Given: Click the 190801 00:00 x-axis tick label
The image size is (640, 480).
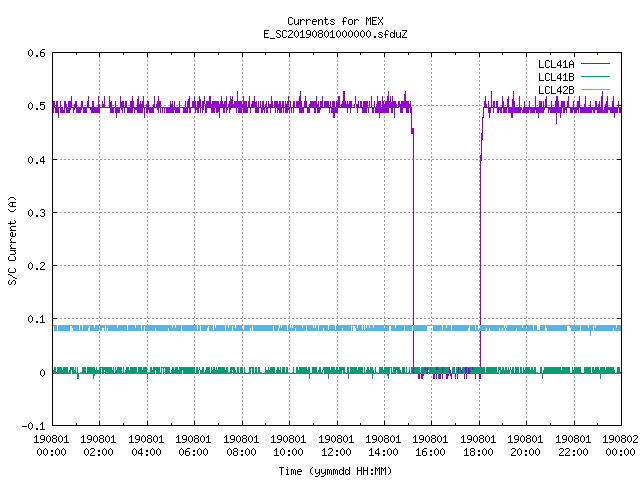Looking at the screenshot, I should click(51, 446).
